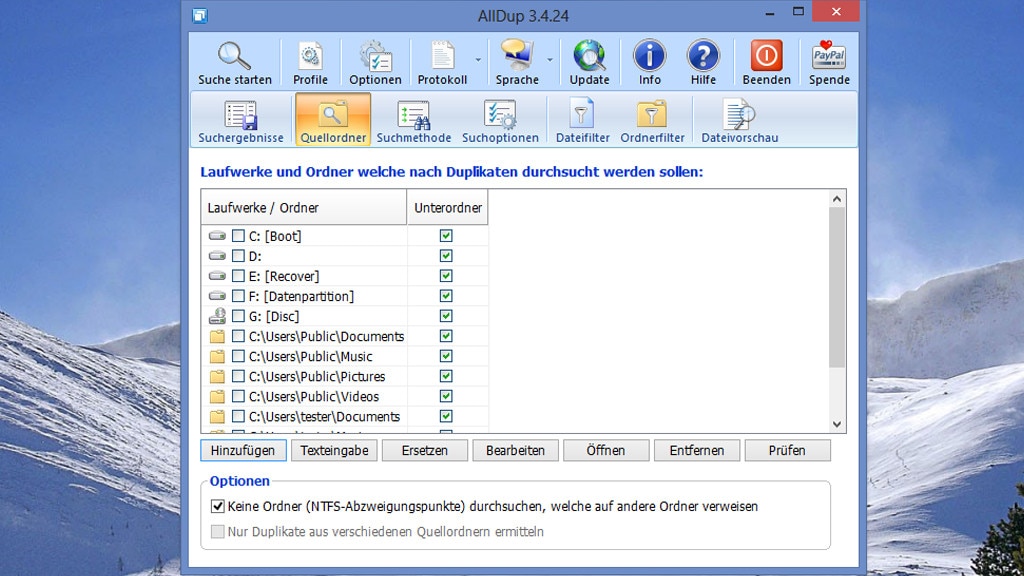This screenshot has height=576, width=1024.
Task: Select C:\Users\Public\Pictures checkbox
Action: click(238, 377)
